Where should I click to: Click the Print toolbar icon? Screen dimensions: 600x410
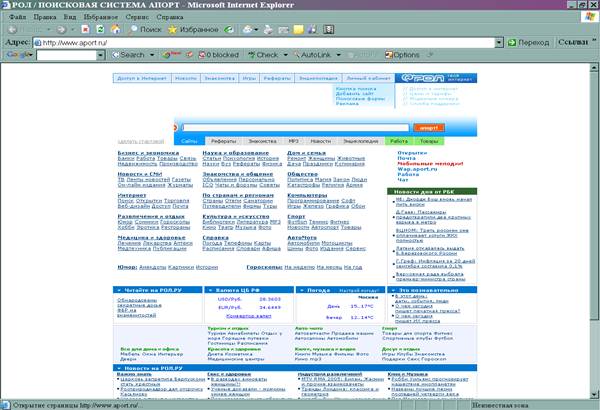pos(268,29)
